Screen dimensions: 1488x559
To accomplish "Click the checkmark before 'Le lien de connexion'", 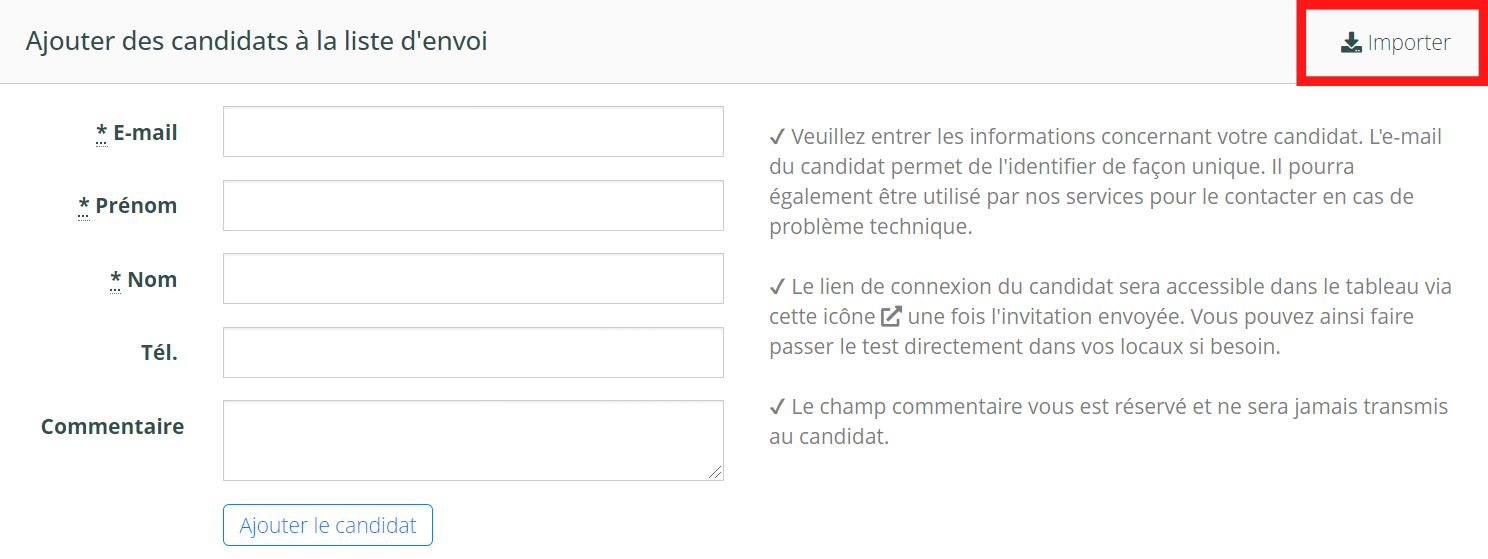I will click(777, 287).
